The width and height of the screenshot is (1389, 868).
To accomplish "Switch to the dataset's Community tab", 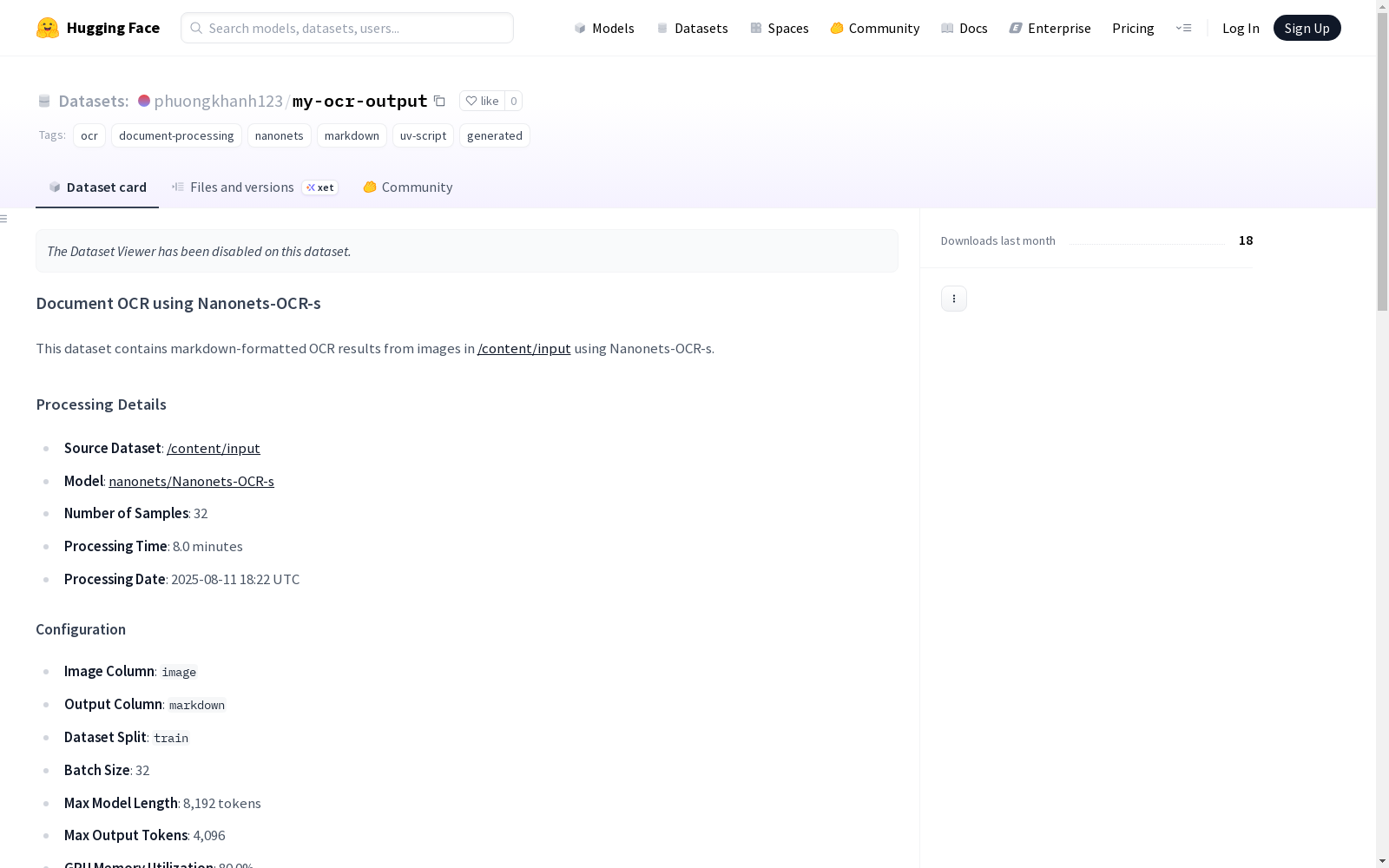I will (x=408, y=187).
